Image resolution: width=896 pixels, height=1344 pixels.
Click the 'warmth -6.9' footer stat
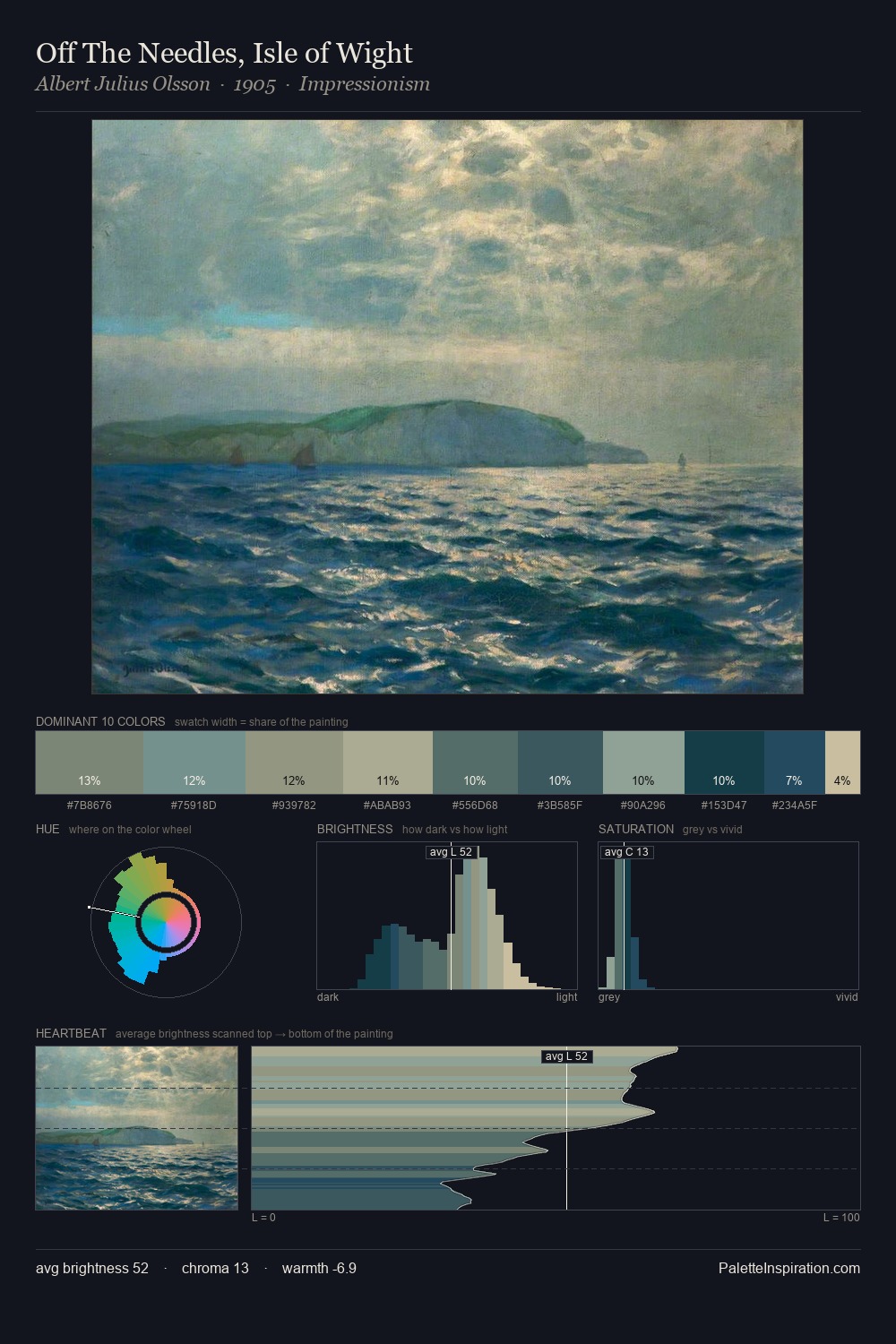[319, 1268]
